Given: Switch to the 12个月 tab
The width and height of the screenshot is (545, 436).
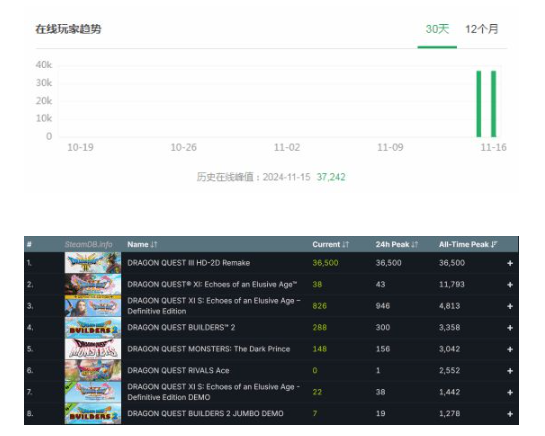Looking at the screenshot, I should [482, 29].
